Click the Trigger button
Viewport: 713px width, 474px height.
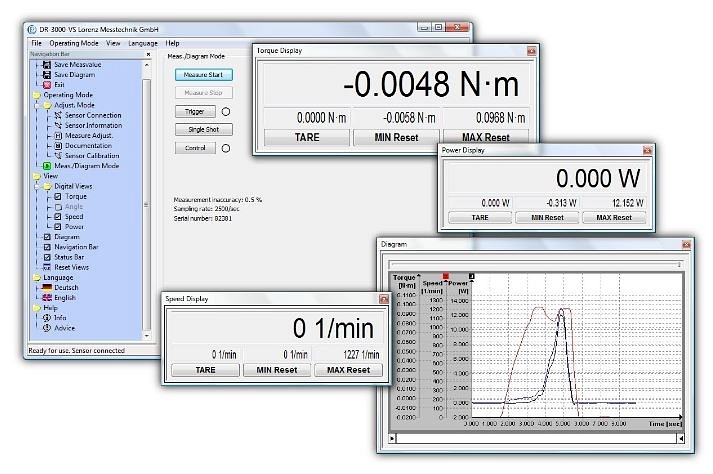point(195,111)
